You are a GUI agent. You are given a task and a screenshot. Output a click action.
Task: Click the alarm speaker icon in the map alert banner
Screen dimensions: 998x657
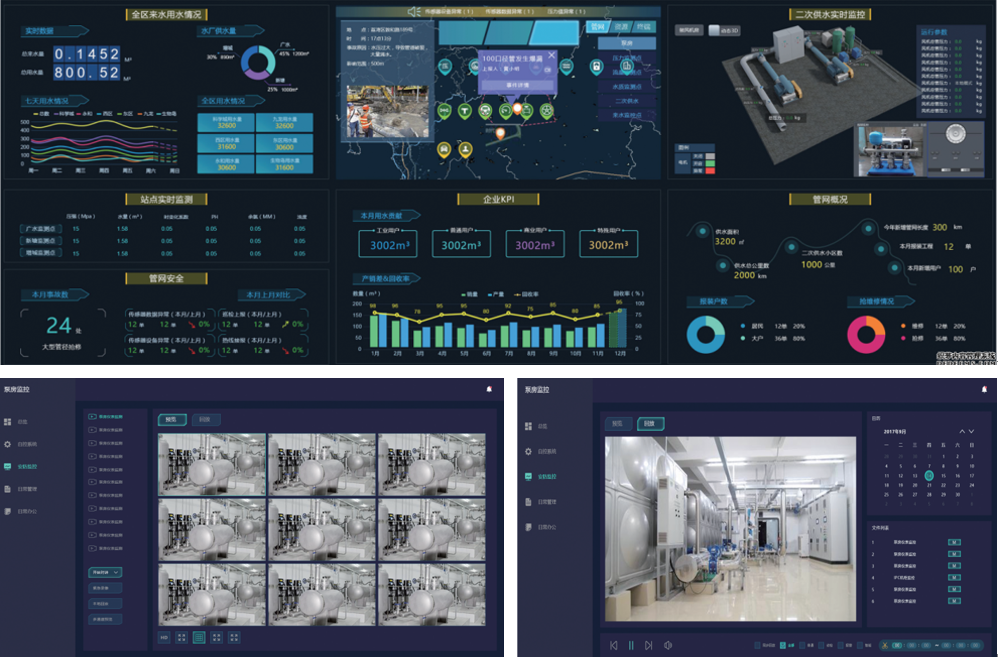(x=414, y=11)
